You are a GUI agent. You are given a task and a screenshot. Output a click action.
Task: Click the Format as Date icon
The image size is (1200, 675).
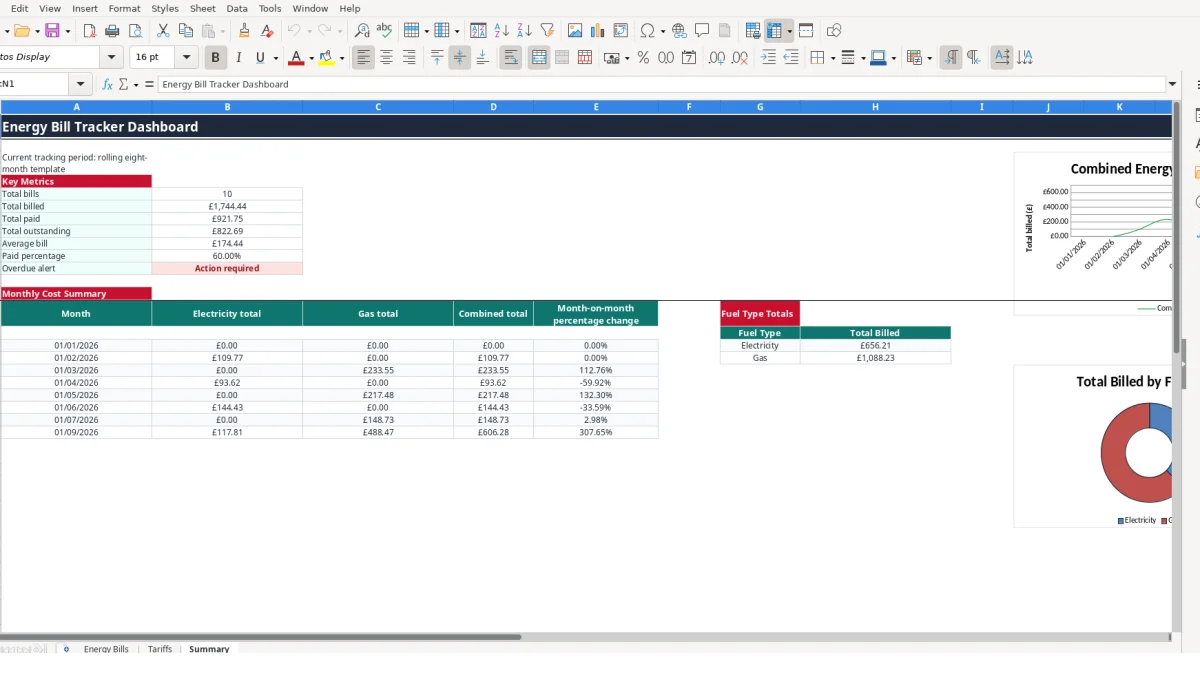[689, 58]
